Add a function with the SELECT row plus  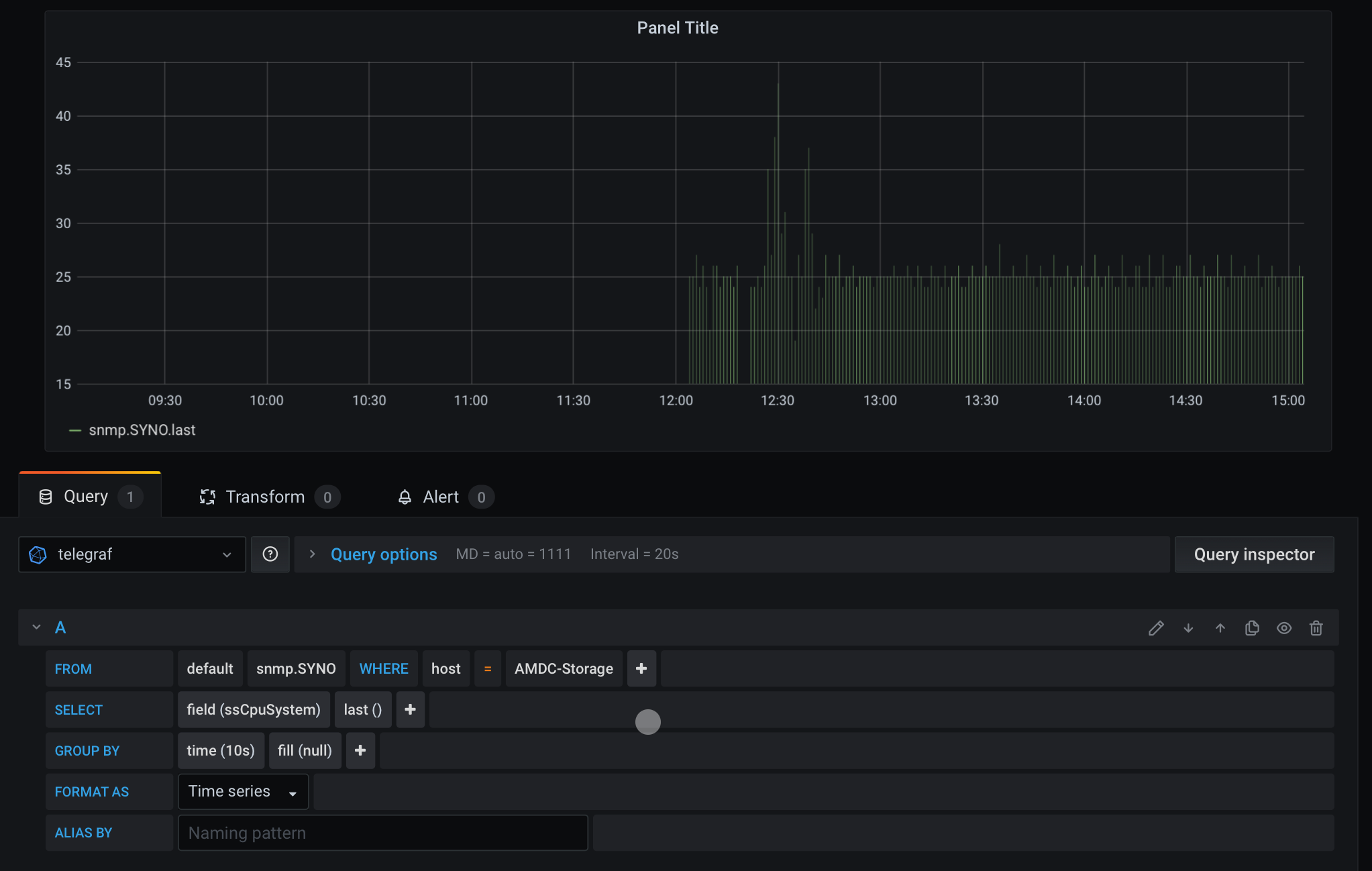click(411, 709)
